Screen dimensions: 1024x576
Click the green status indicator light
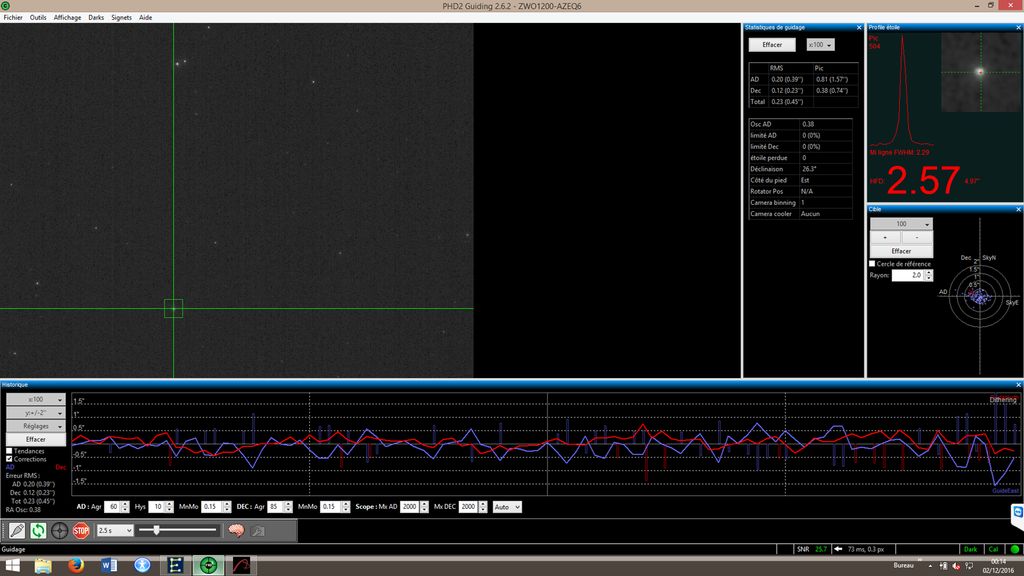pos(1015,549)
